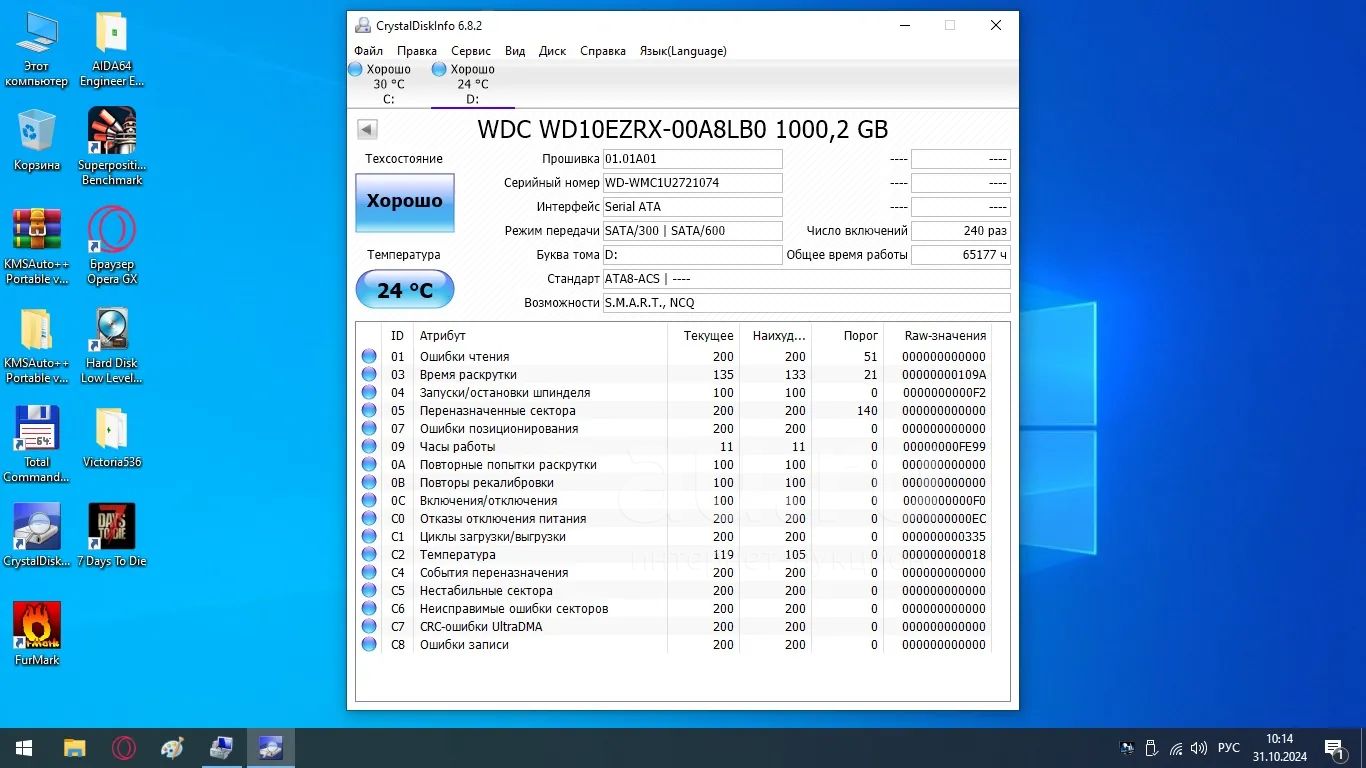The image size is (1366, 768).
Task: Open the Victoria536 folder icon
Action: (112, 437)
